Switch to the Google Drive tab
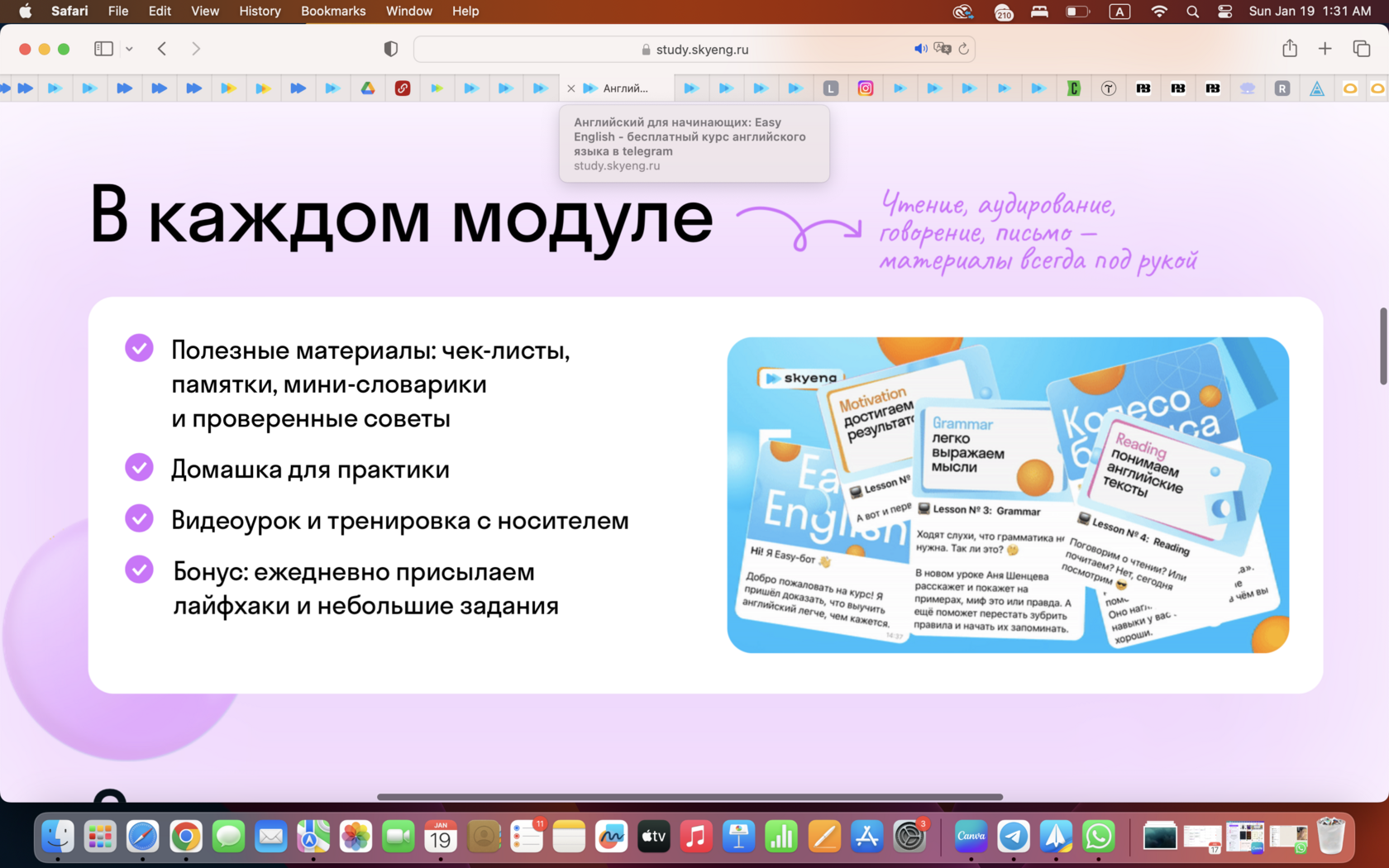Screen dimensions: 1389x868 click(368, 88)
